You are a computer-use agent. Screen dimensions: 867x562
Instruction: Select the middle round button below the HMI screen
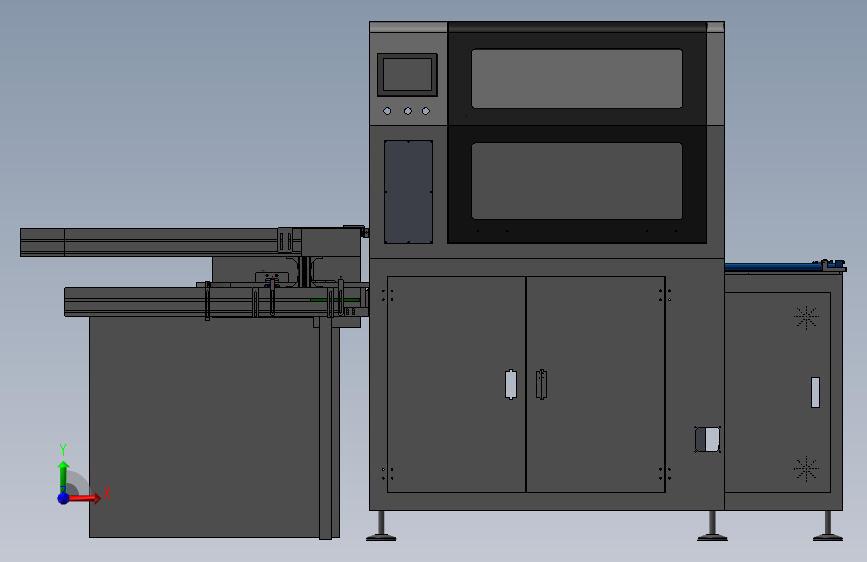[x=408, y=111]
